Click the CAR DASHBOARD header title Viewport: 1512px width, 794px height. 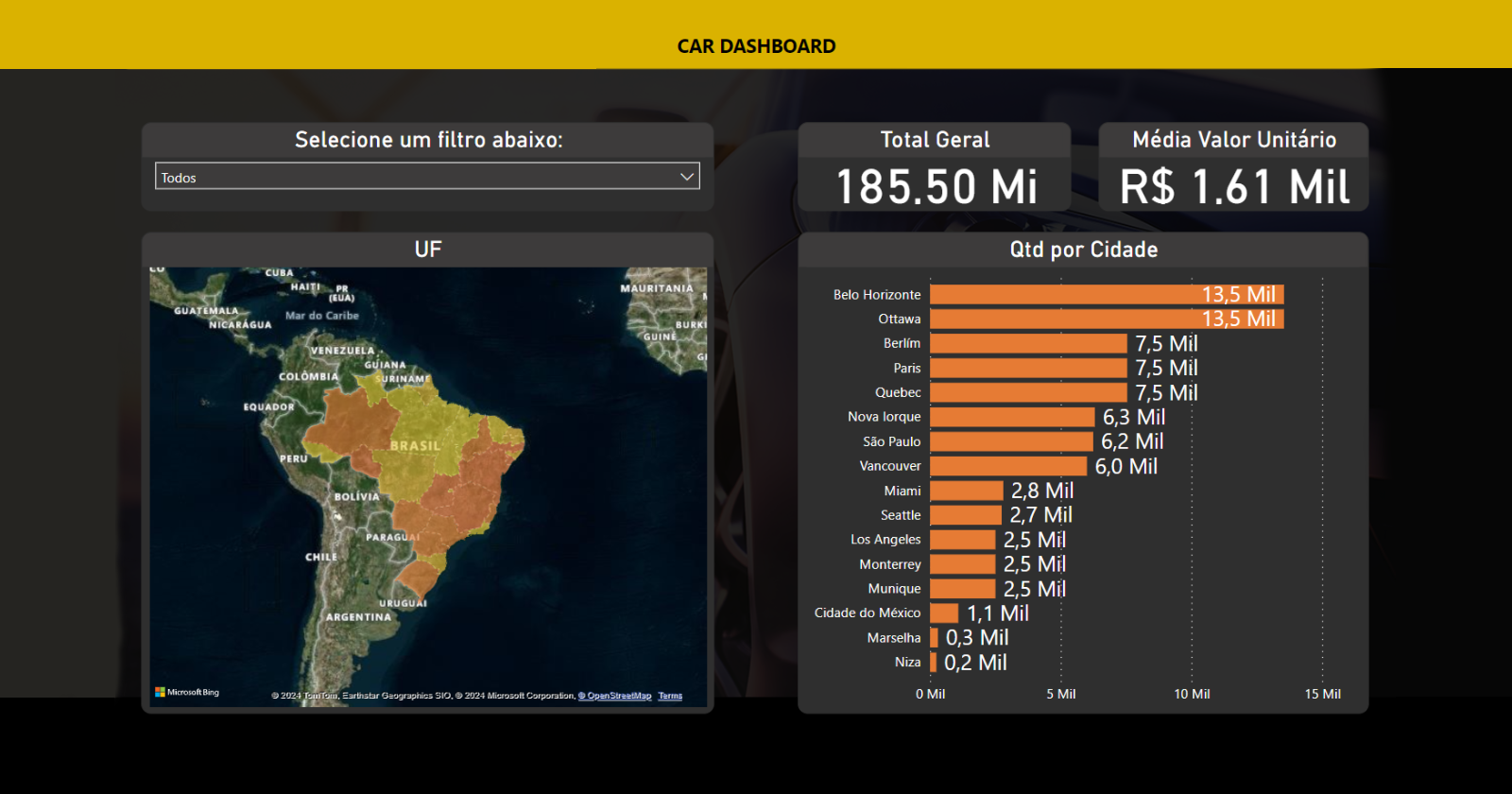pos(756,46)
